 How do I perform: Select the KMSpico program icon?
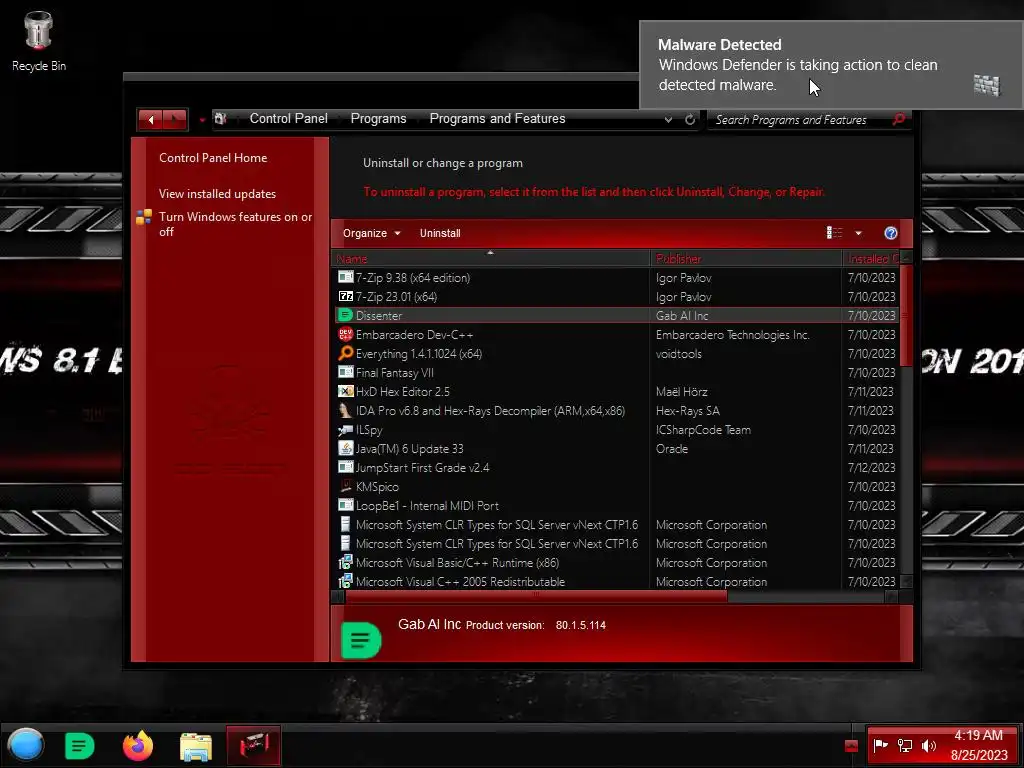pos(345,486)
